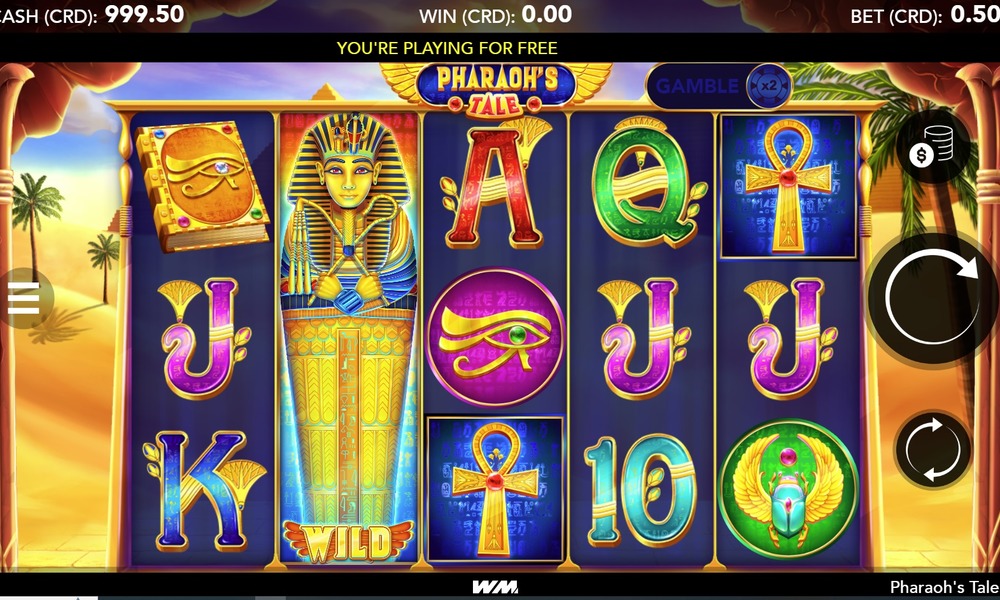The height and width of the screenshot is (600, 1000).
Task: Select the golden book symbol
Action: coord(202,186)
